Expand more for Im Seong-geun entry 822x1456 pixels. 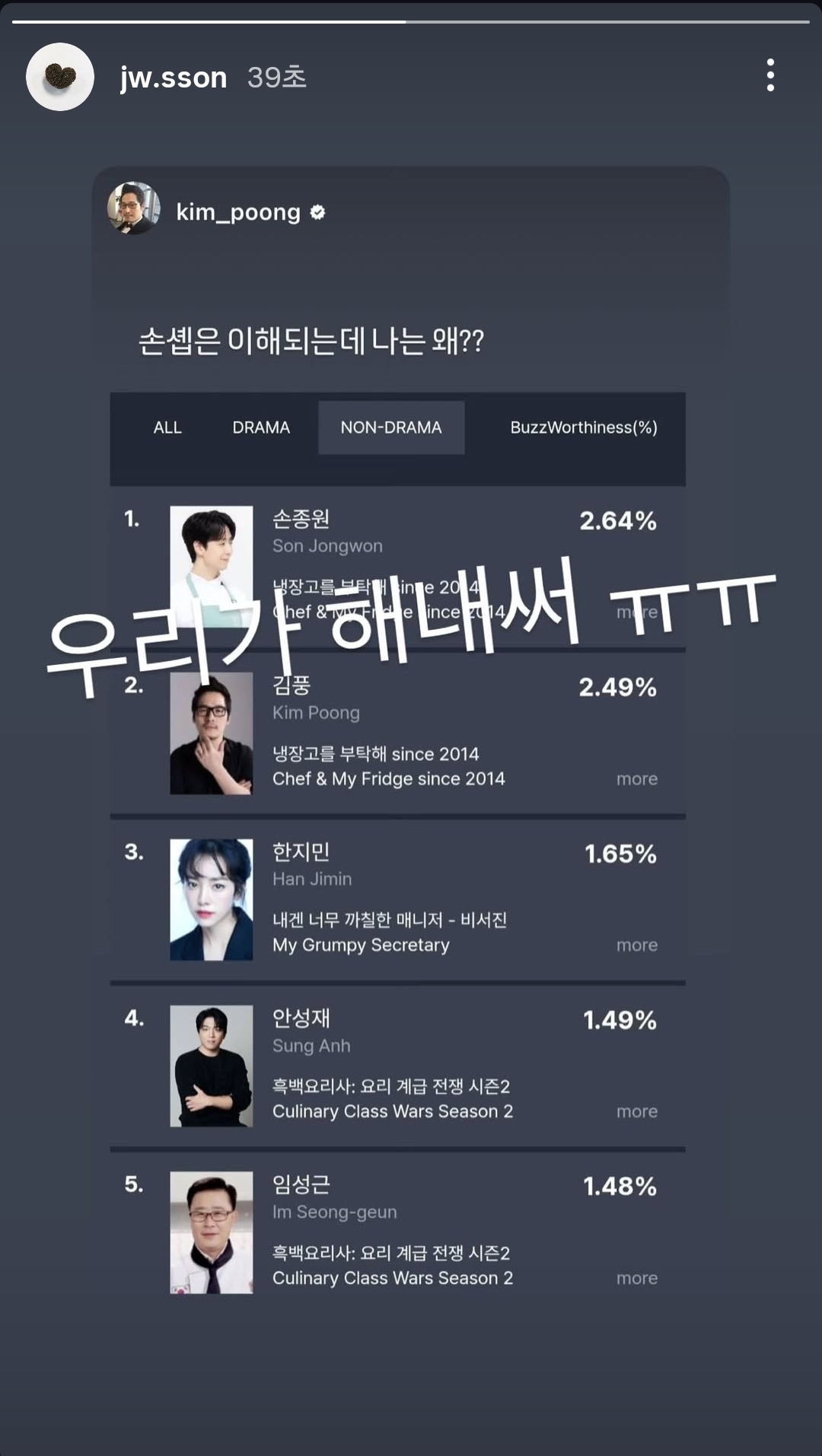[x=637, y=1278]
